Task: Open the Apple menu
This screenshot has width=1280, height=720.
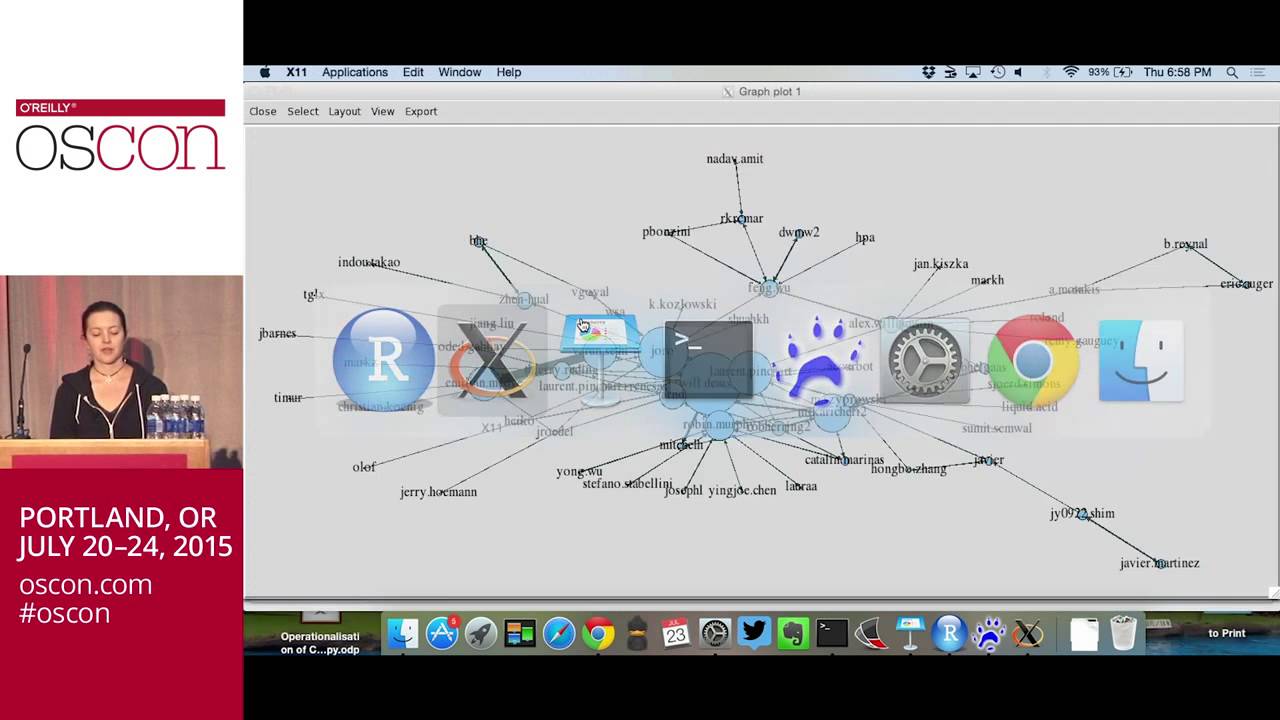Action: click(265, 72)
